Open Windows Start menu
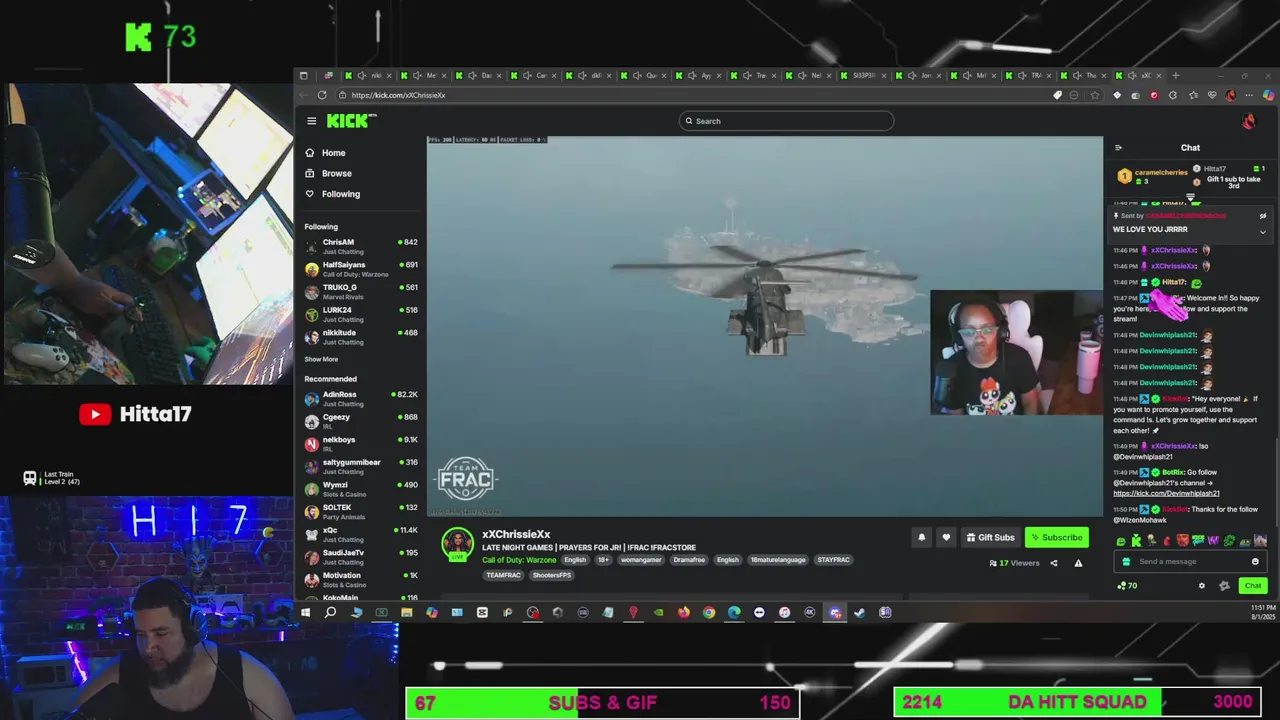The image size is (1280, 720). point(305,612)
